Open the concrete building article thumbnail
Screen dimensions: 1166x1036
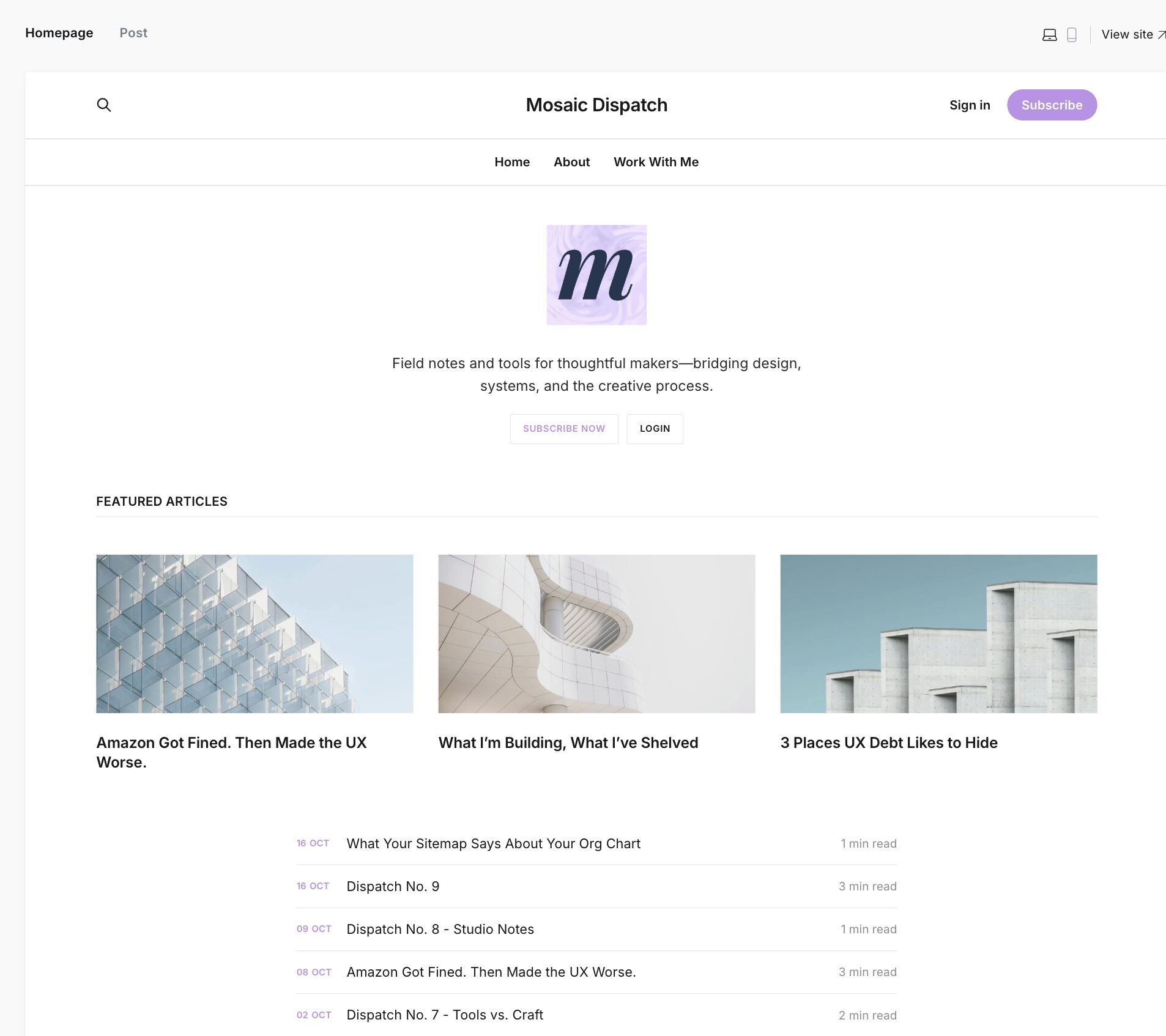click(x=938, y=634)
